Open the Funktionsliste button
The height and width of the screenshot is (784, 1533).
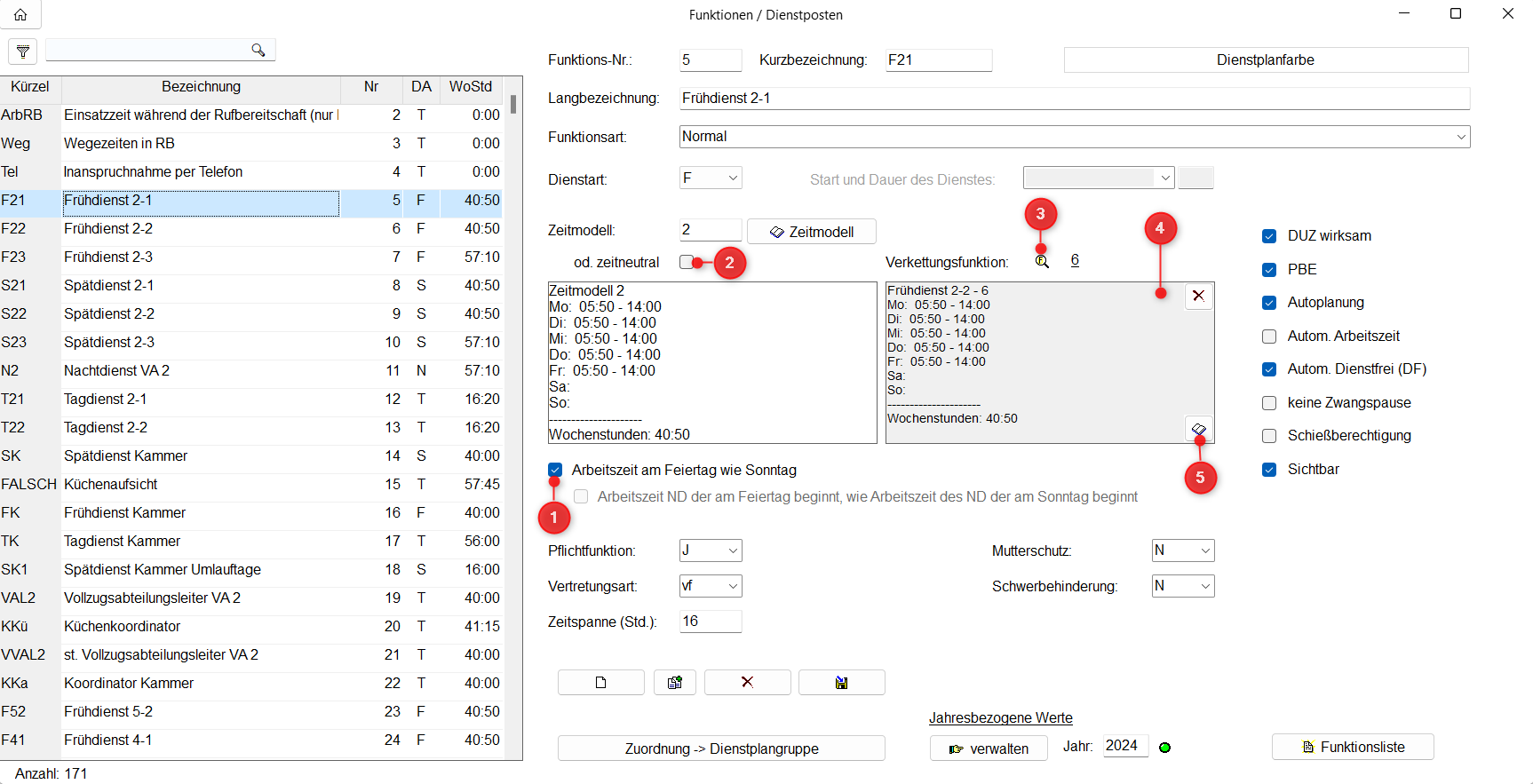click(1353, 747)
